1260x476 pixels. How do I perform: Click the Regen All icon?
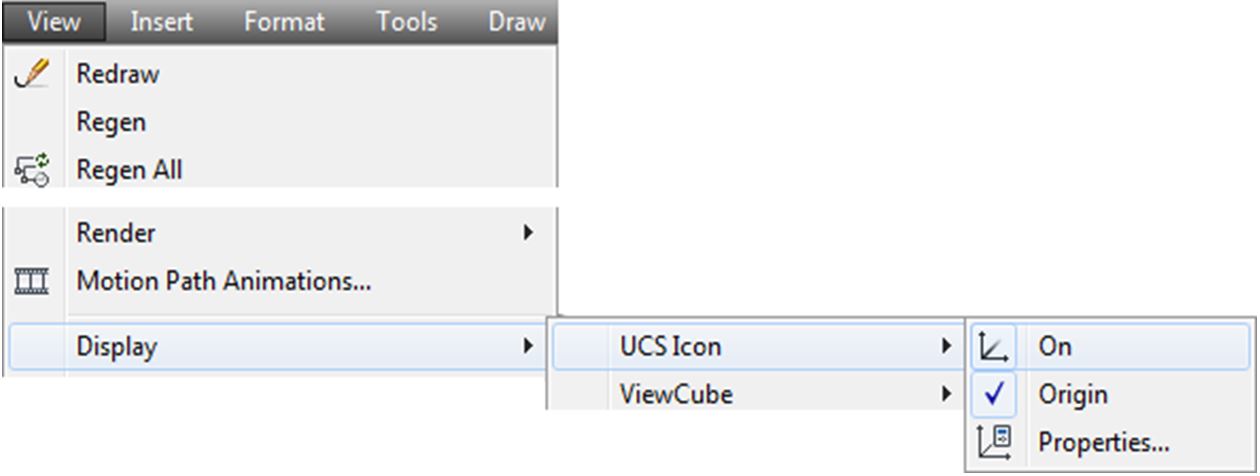pyautogui.click(x=32, y=169)
